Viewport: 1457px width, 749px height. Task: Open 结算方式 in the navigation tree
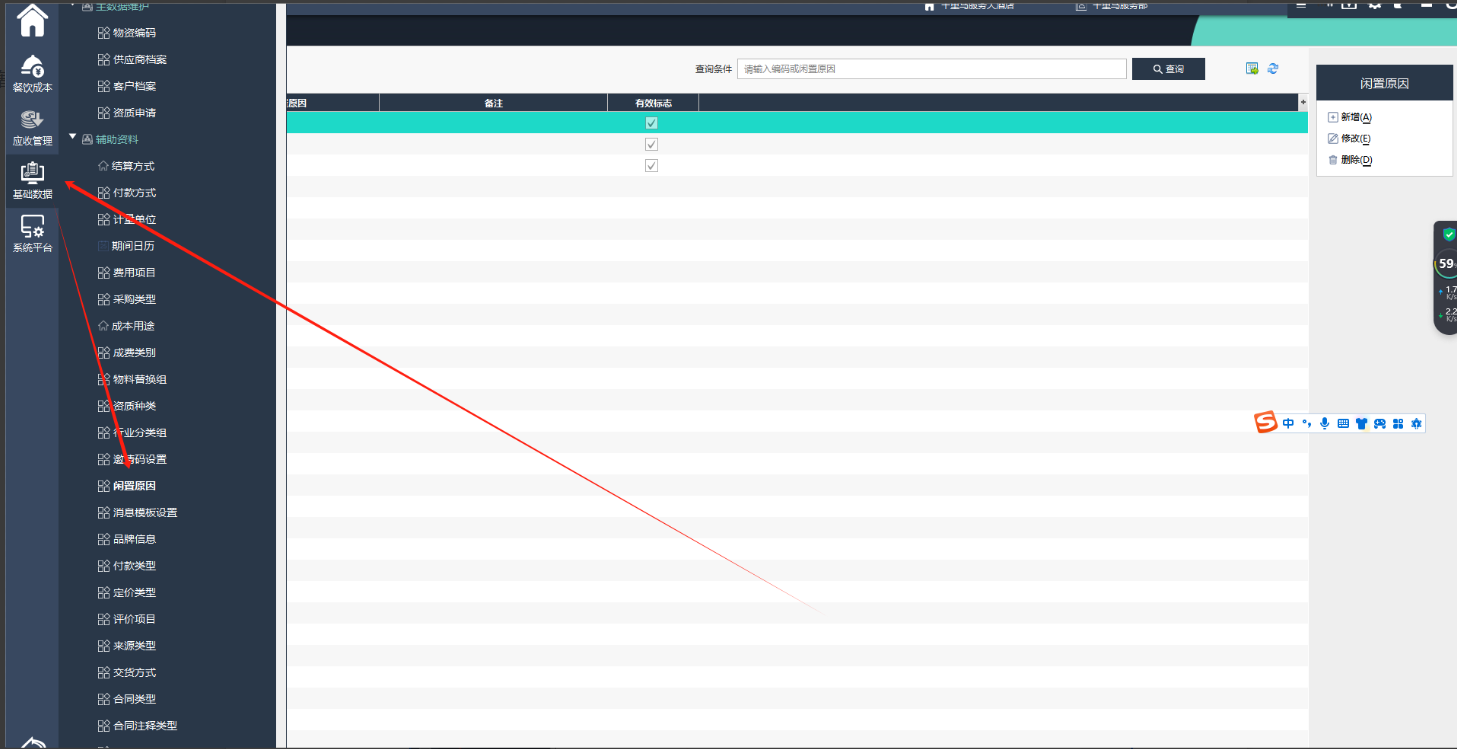click(x=133, y=166)
